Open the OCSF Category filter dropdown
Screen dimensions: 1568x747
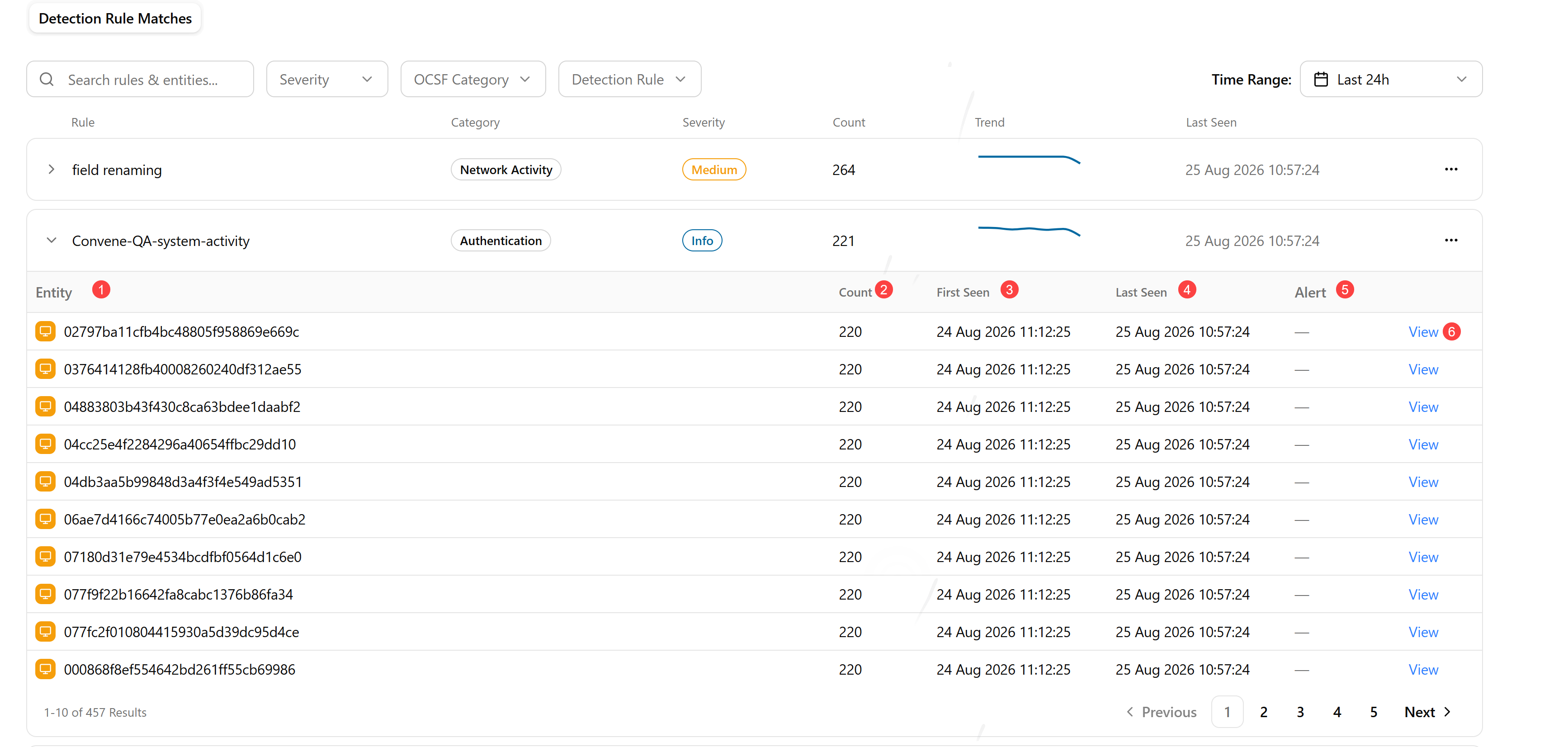473,79
